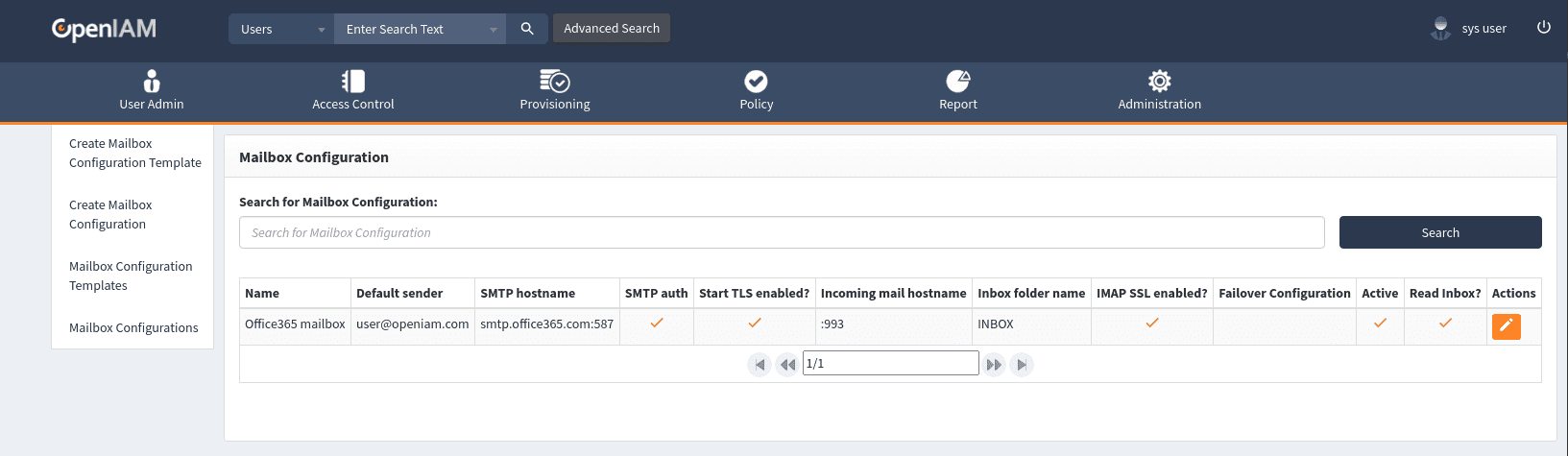1568x456 pixels.
Task: Jump to the last page arrow
Action: 1022,365
